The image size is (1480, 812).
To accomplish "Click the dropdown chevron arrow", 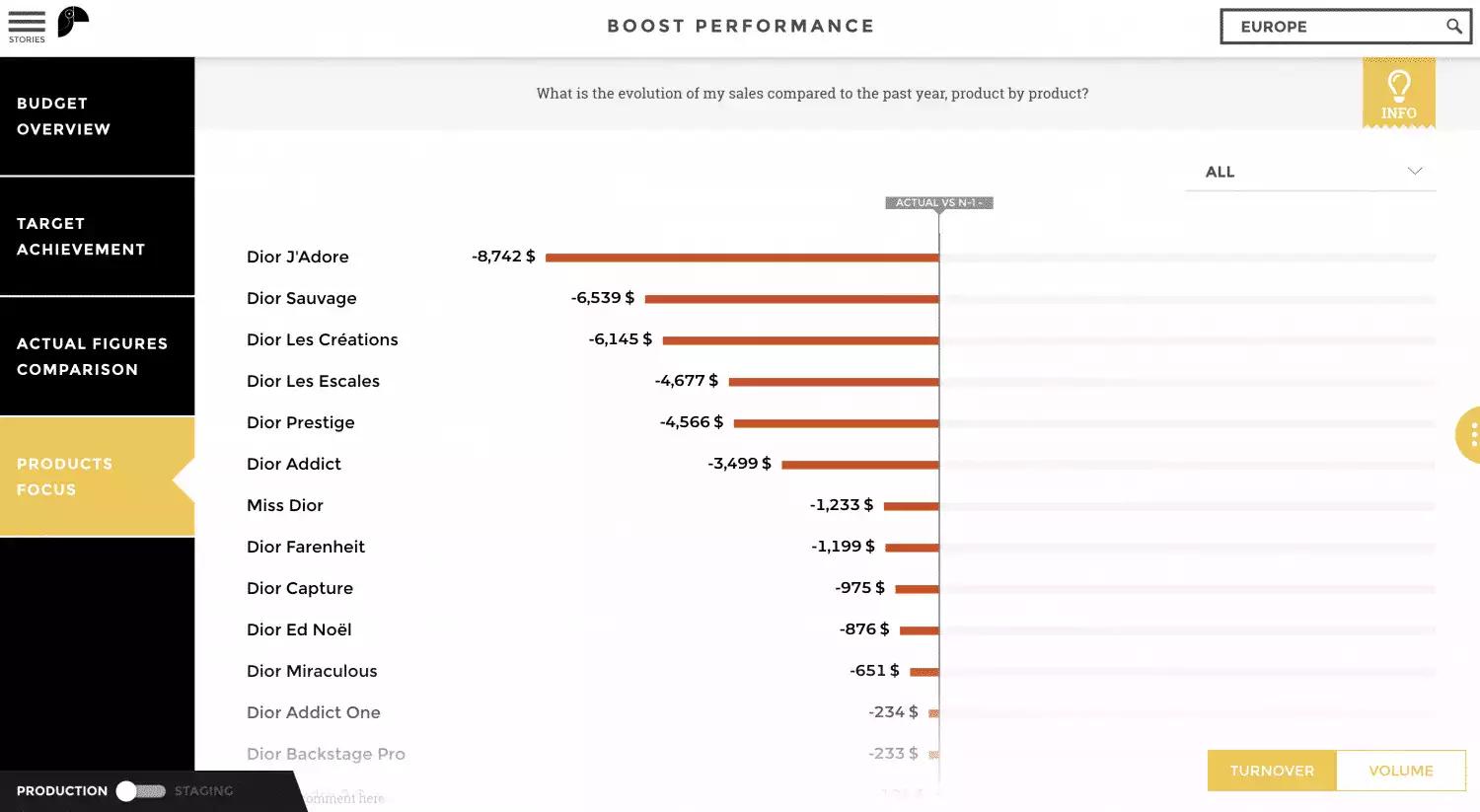I will pyautogui.click(x=1415, y=171).
